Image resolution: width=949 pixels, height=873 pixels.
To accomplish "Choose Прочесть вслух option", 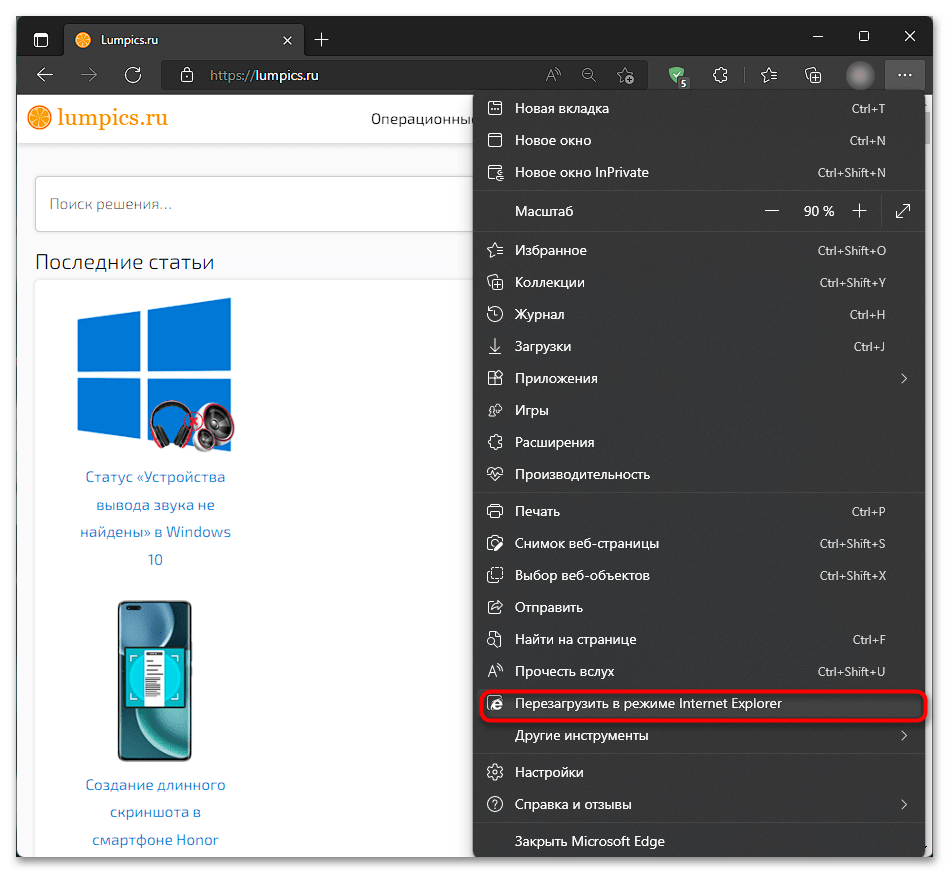I will click(698, 672).
